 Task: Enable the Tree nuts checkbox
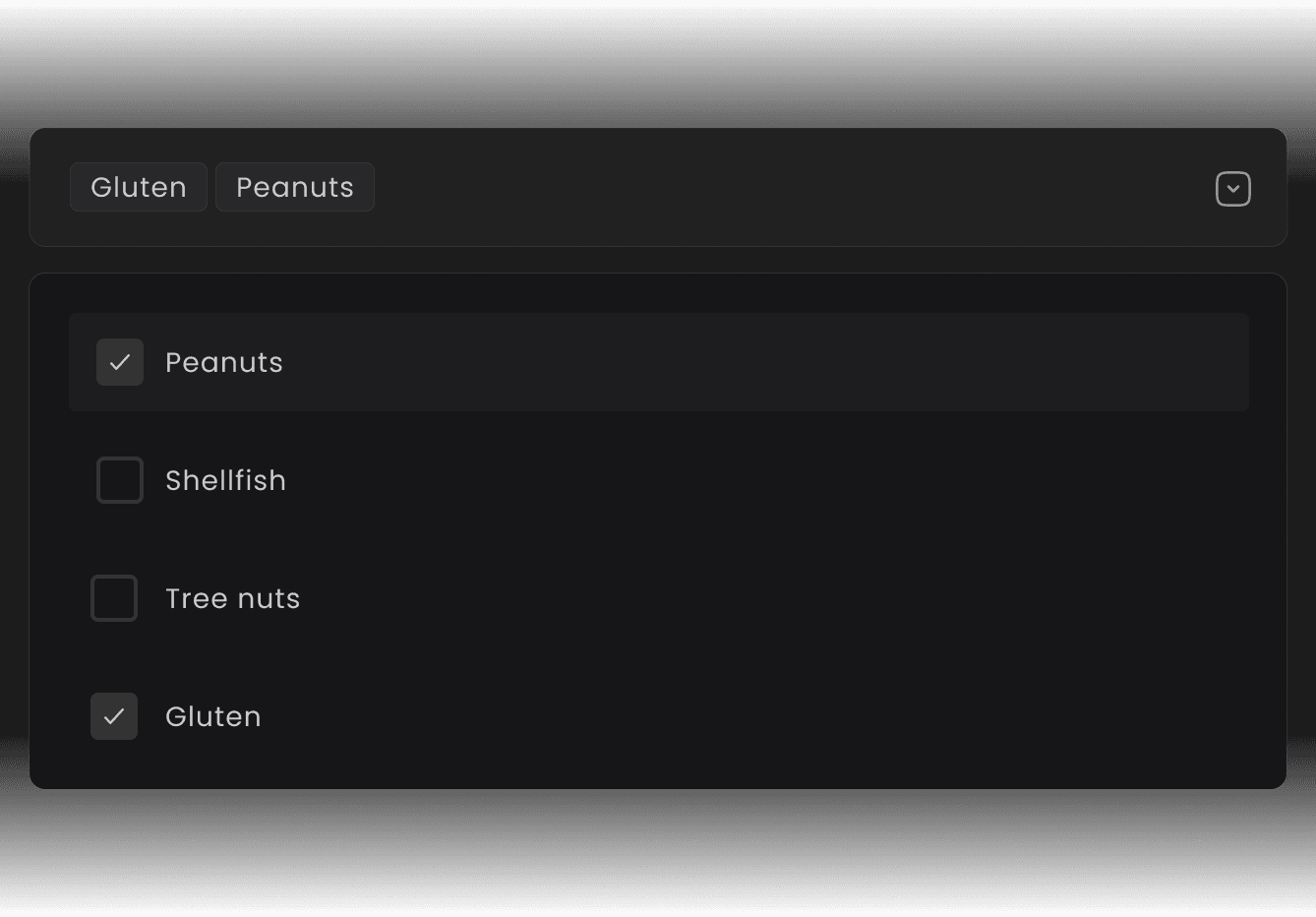(x=114, y=598)
